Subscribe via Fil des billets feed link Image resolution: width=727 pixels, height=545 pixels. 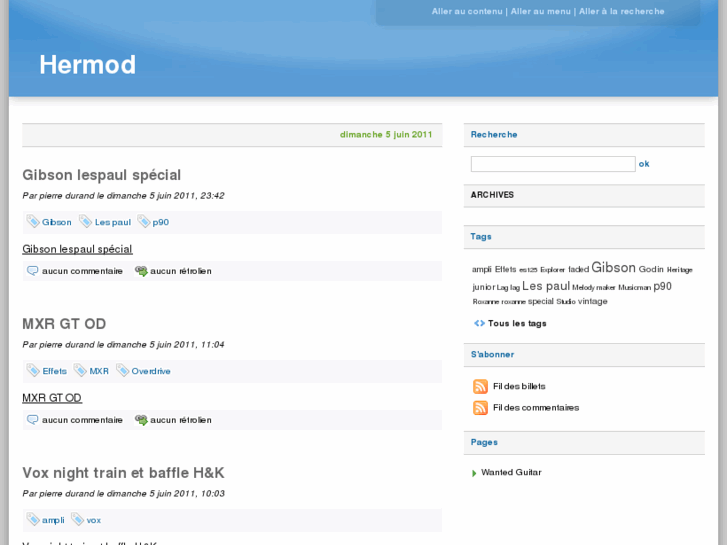[x=519, y=386]
